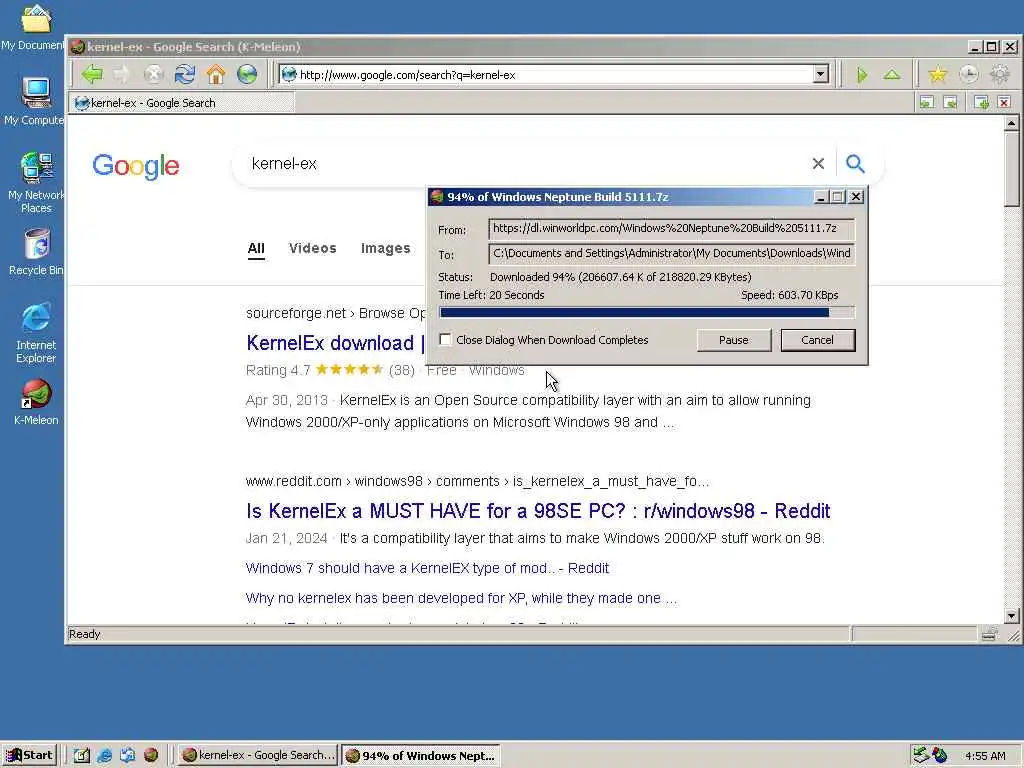Click the next tab icon on tab bar
This screenshot has width=1024, height=768.
click(x=950, y=103)
